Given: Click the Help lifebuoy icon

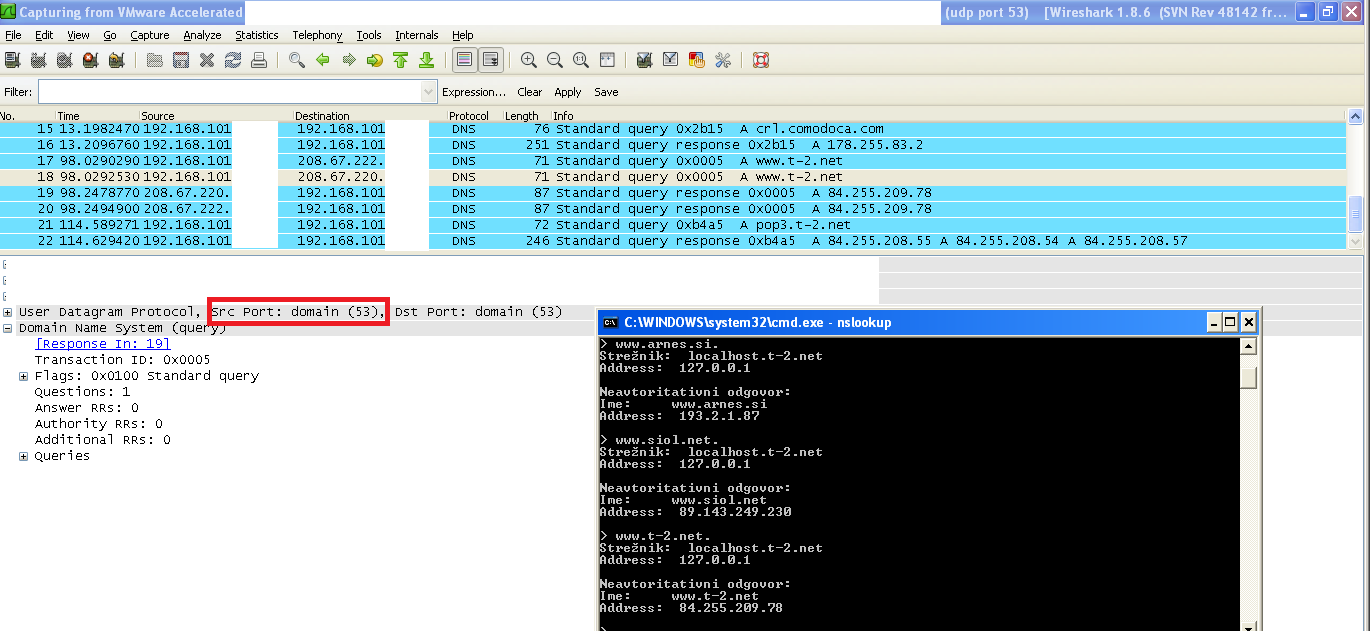Looking at the screenshot, I should coord(761,60).
